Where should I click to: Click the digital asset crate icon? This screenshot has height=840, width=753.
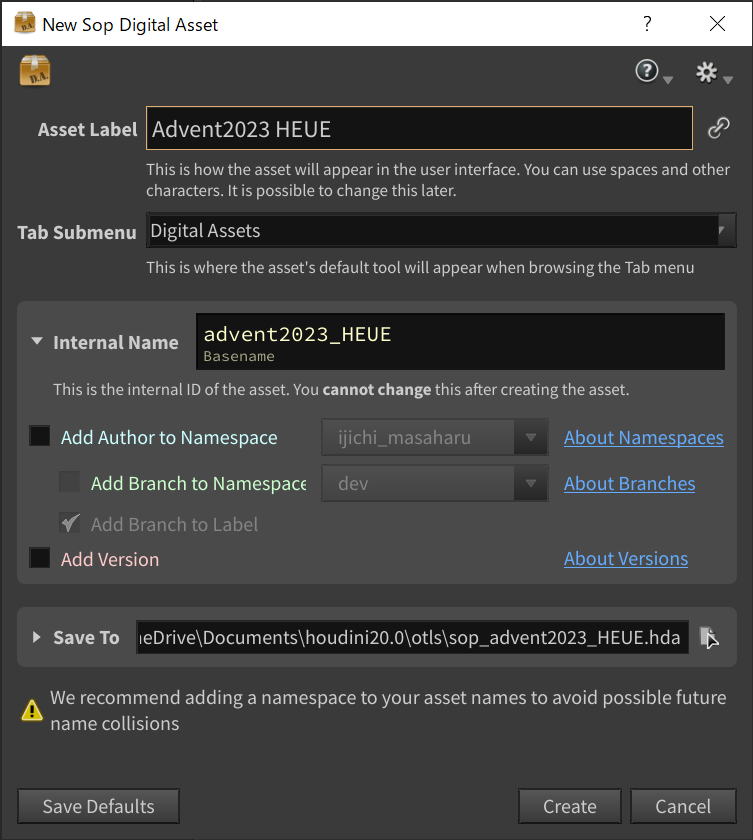pyautogui.click(x=35, y=71)
